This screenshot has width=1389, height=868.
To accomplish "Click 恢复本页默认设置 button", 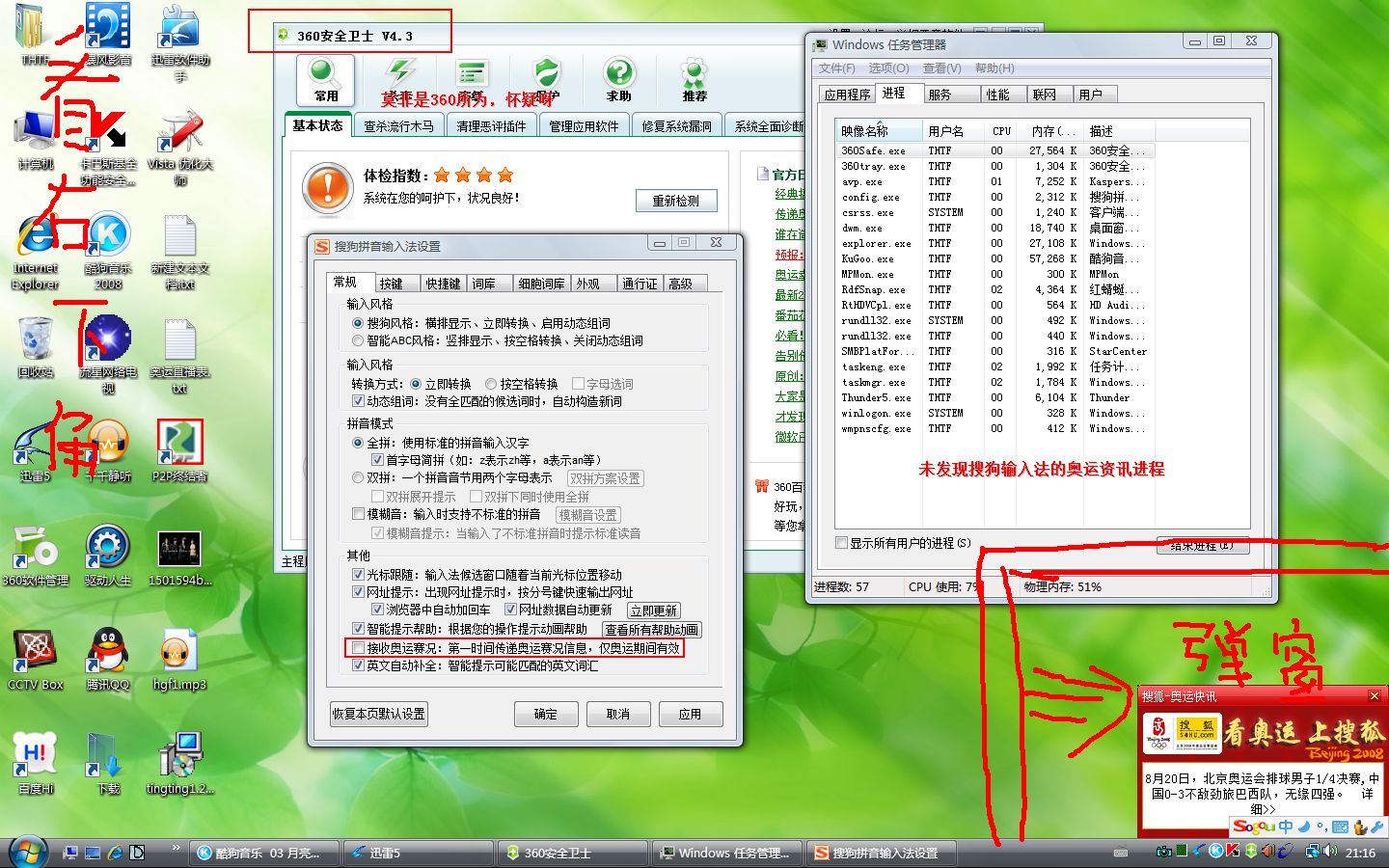I will coord(378,714).
